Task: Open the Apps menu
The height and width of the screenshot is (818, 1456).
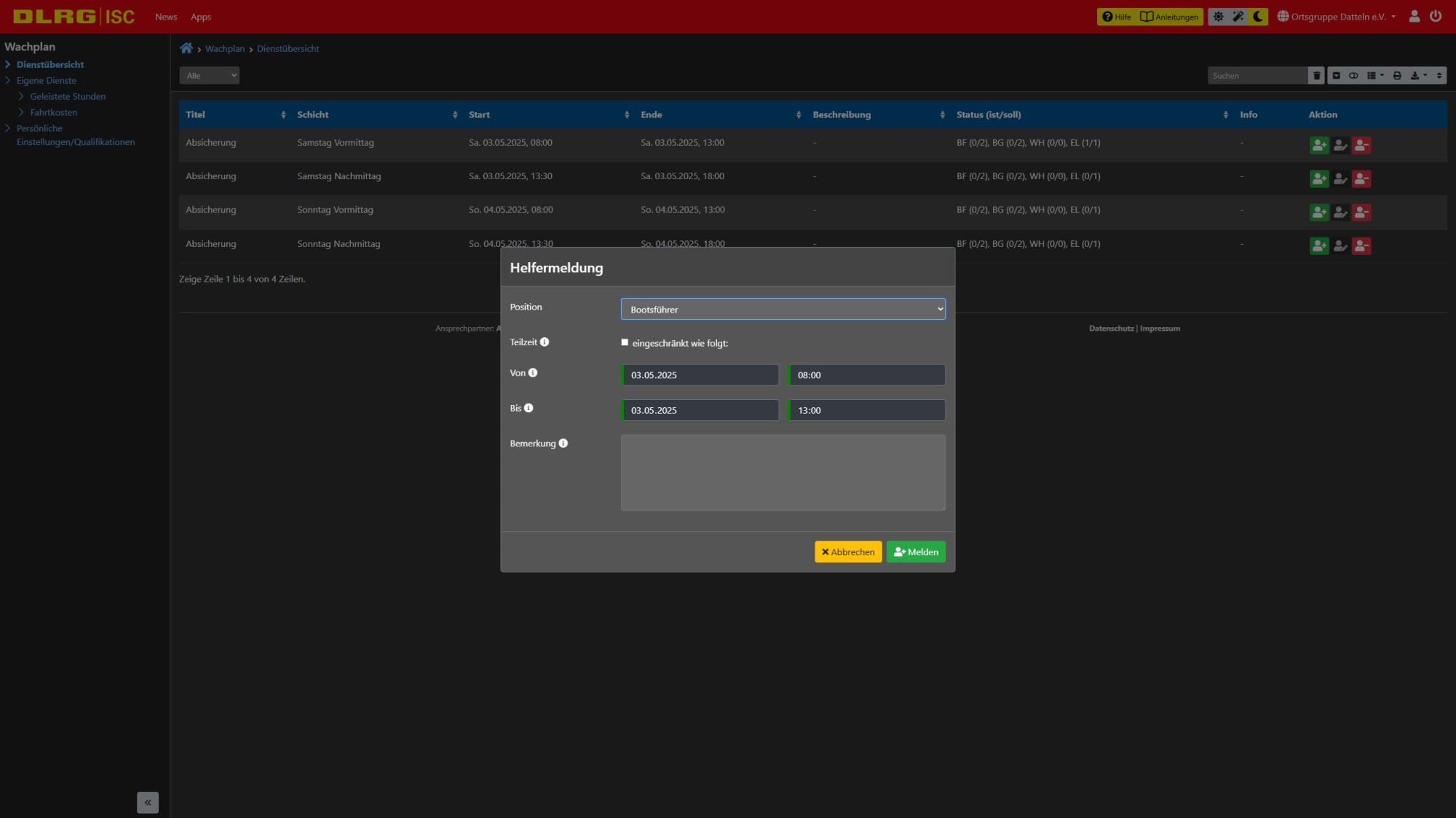Action: coord(201,17)
